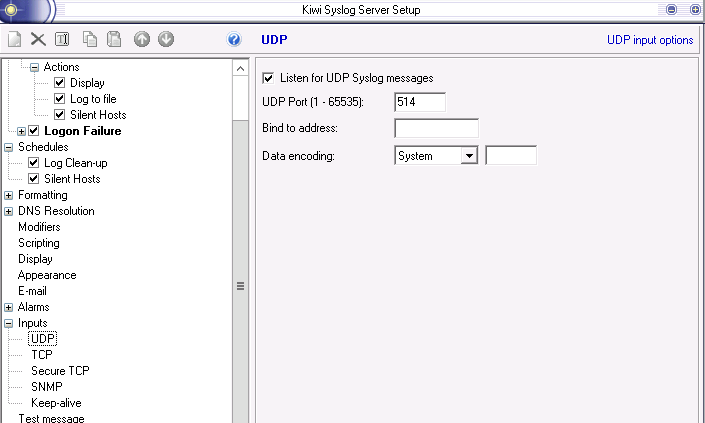705x423 pixels.
Task: Select SNMP under Inputs
Action: [x=47, y=387]
